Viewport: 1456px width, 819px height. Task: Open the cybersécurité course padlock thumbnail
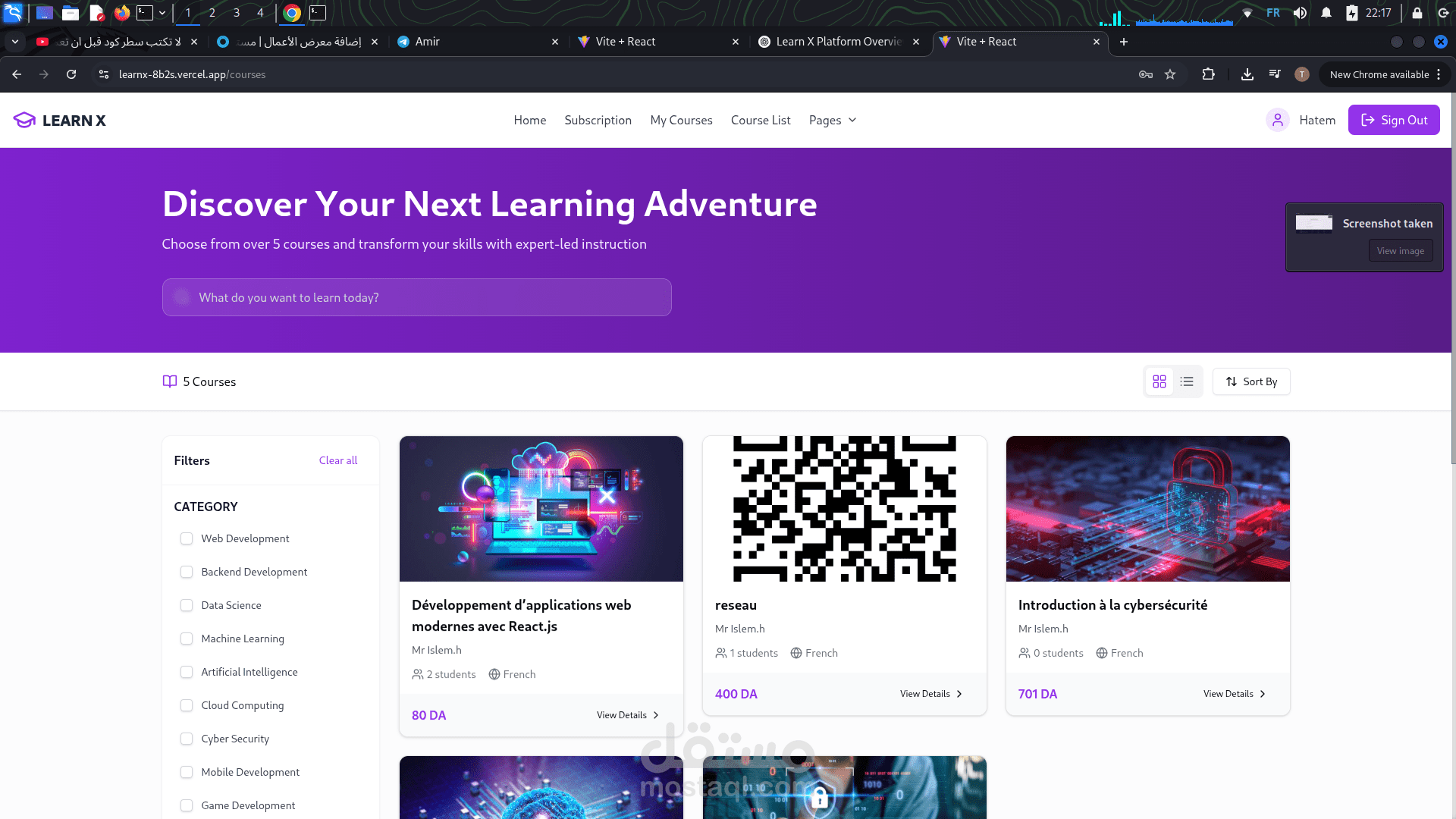(x=1147, y=509)
